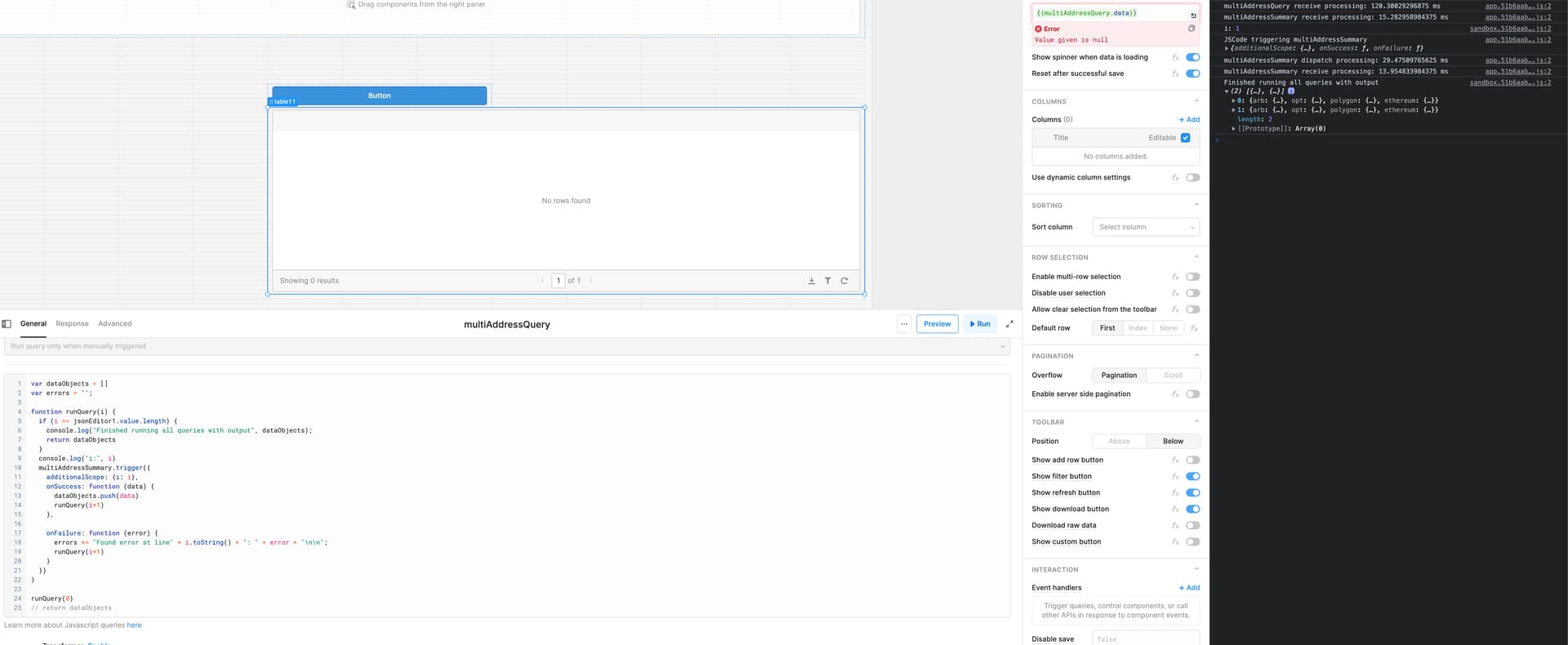Click fx icon for Reset after successful save

coord(1175,73)
